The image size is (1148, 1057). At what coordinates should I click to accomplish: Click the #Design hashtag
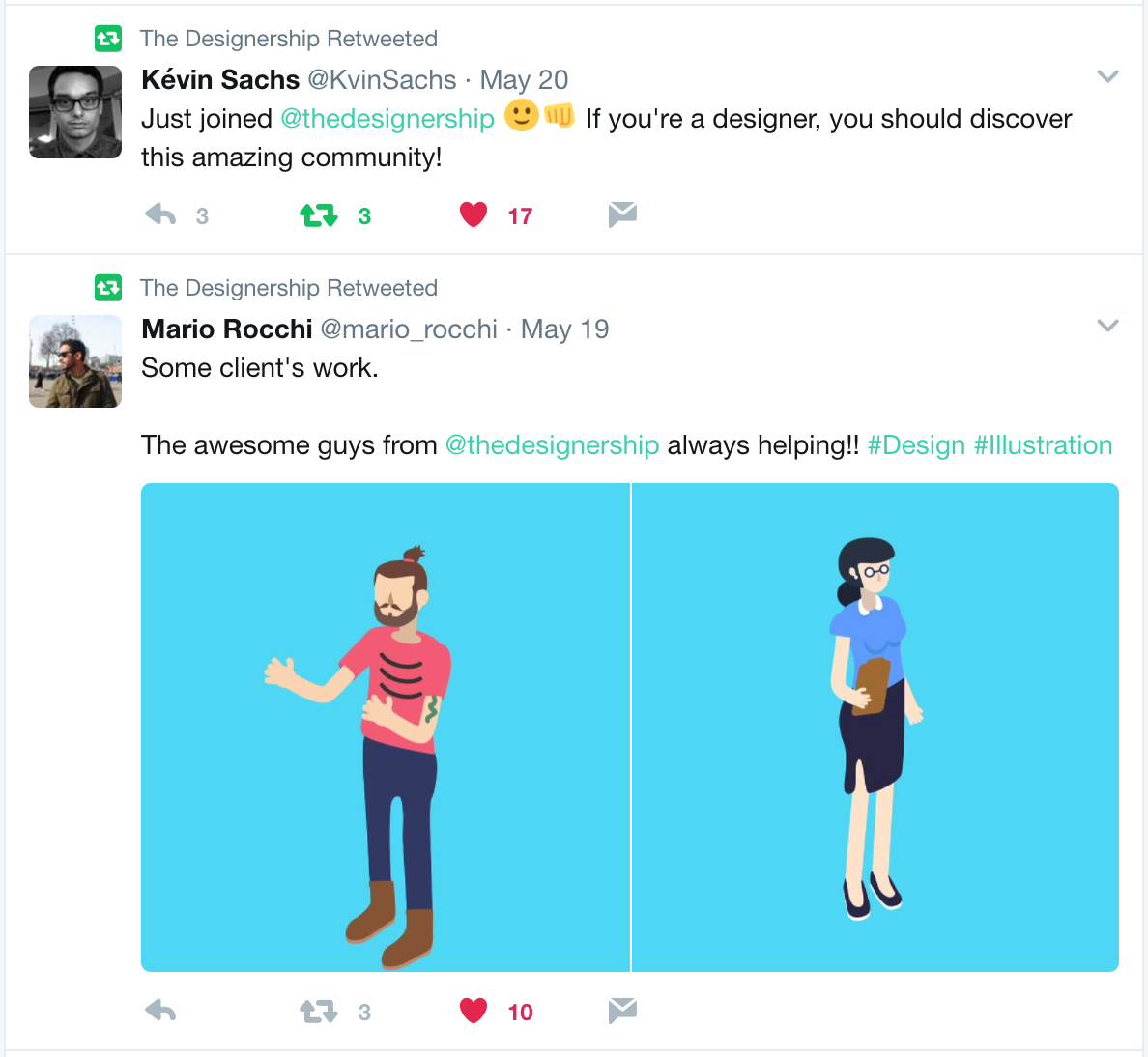[x=916, y=445]
